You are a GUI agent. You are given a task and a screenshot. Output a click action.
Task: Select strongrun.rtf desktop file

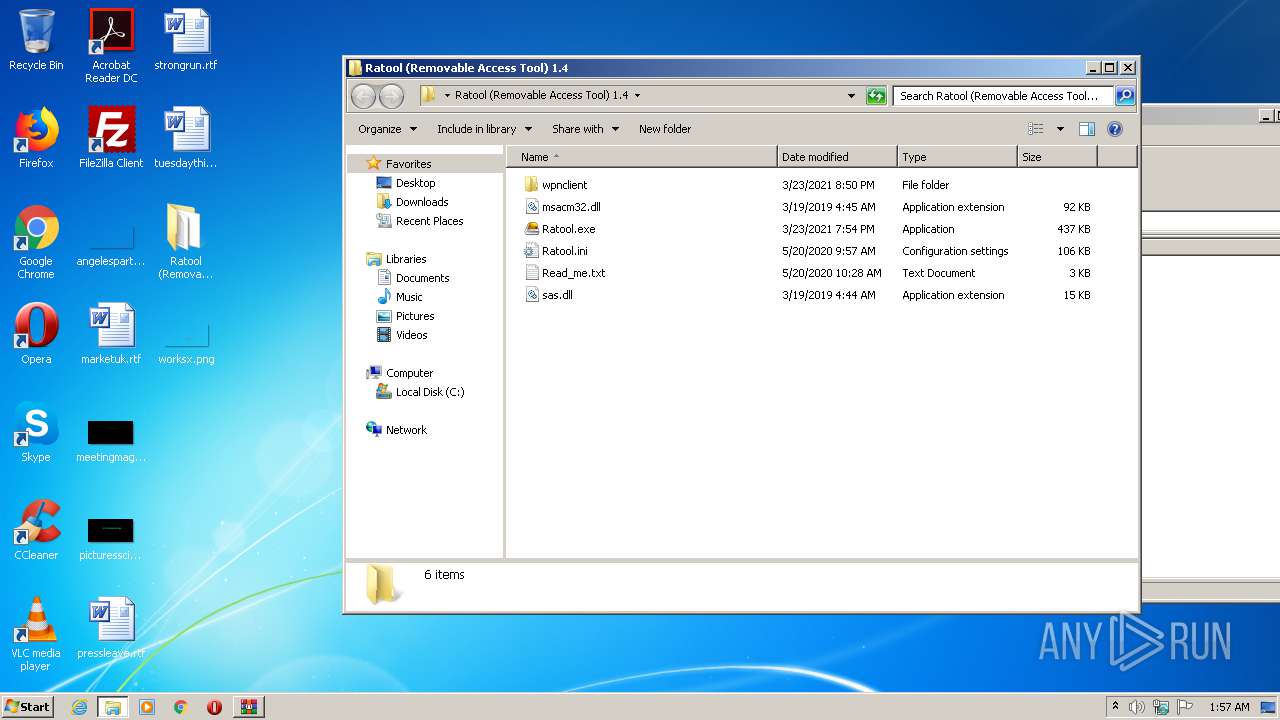tap(186, 40)
